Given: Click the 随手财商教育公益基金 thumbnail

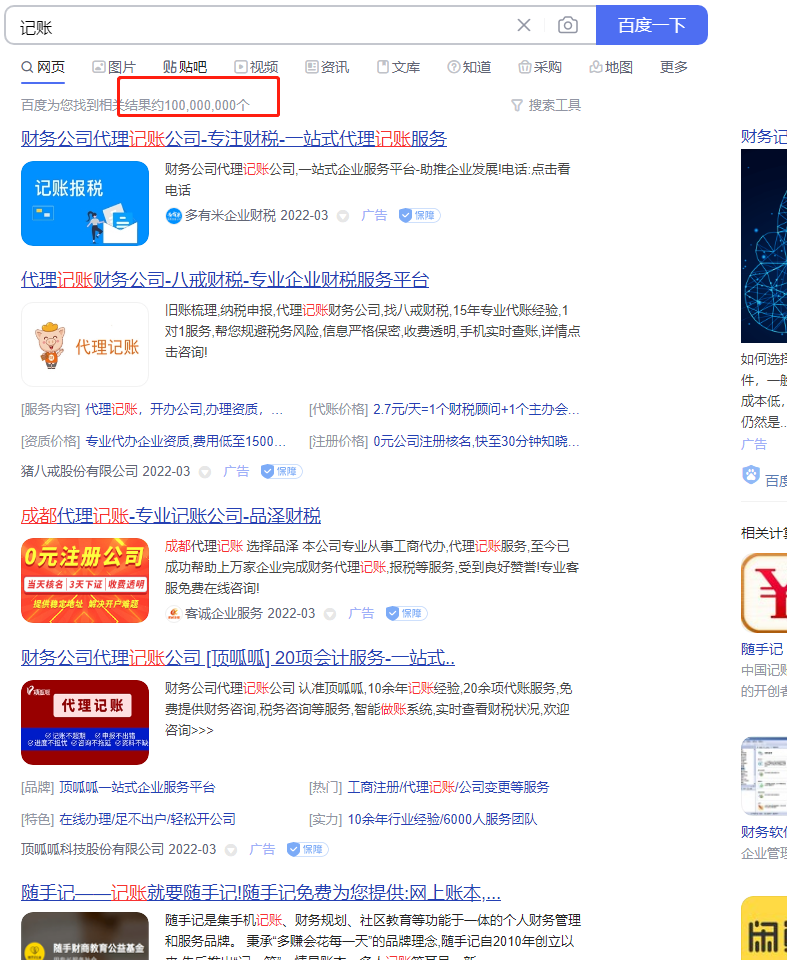Looking at the screenshot, I should click(85, 936).
